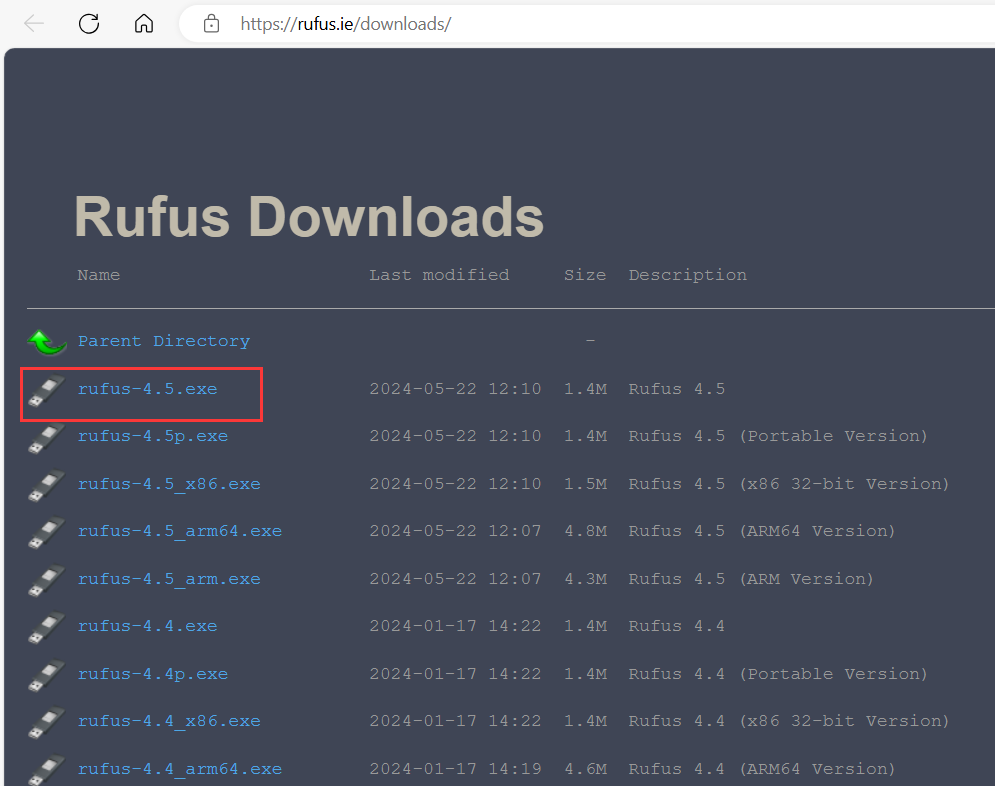Viewport: 995px width, 786px height.
Task: Click the browser back arrow
Action: (x=34, y=24)
